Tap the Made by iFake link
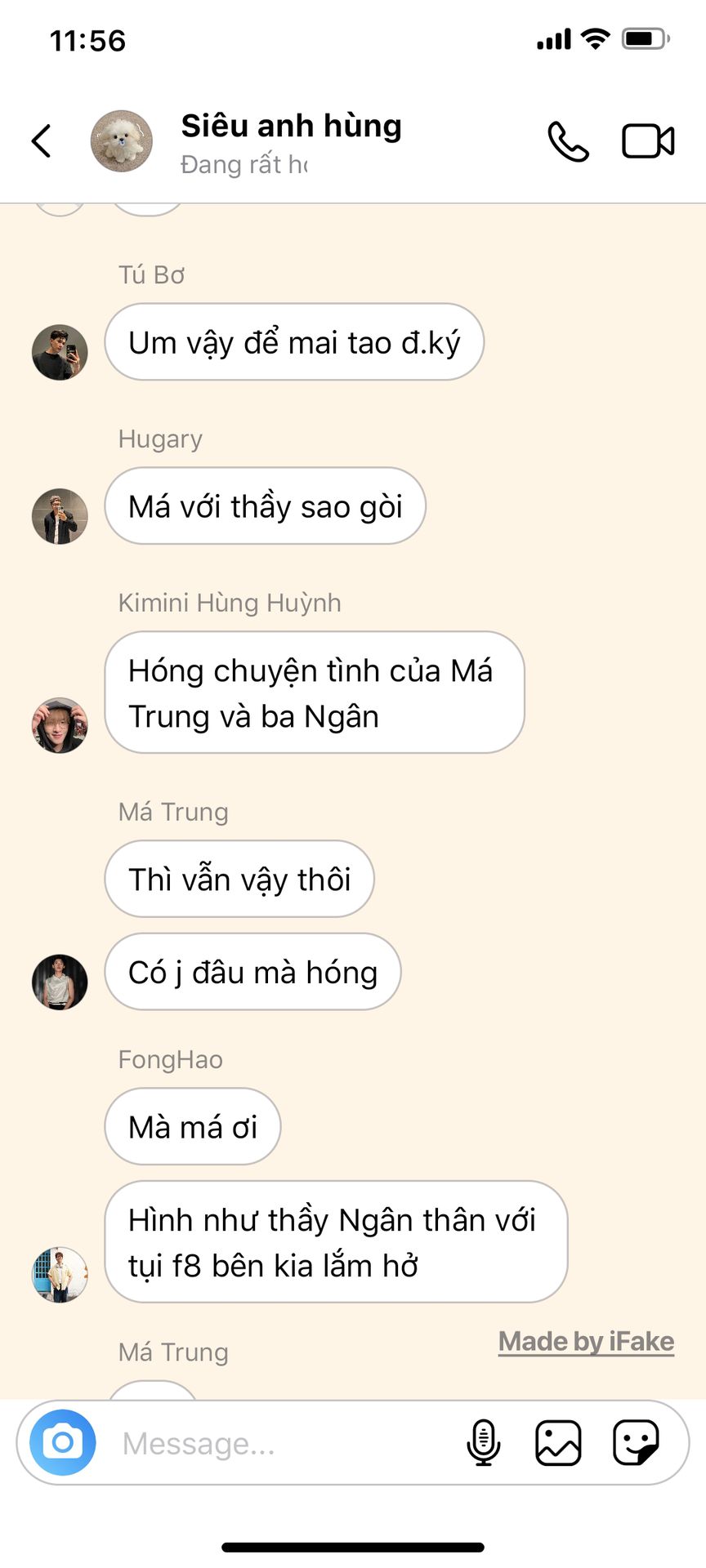 pyautogui.click(x=586, y=1342)
